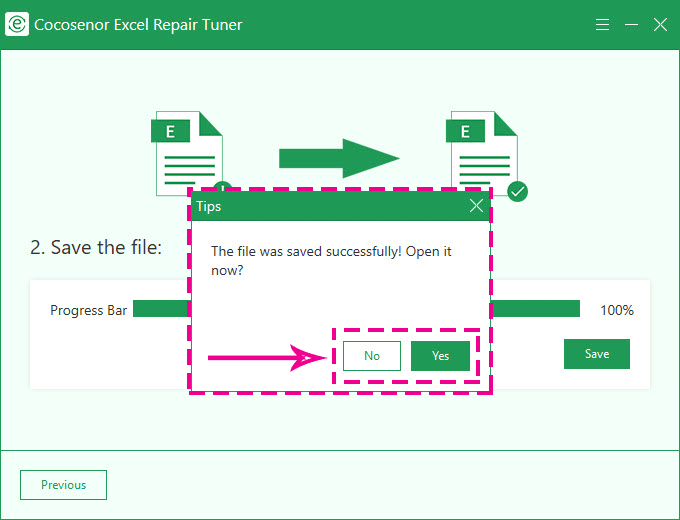
Task: Click the No button in Tips dialog
Action: click(x=372, y=356)
